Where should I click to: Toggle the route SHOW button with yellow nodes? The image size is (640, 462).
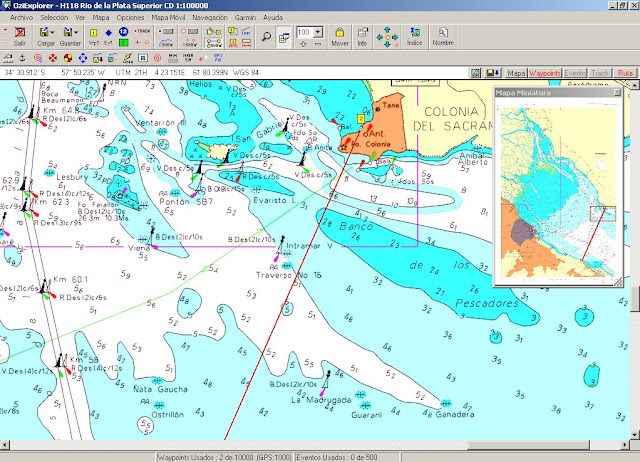(x=213, y=42)
